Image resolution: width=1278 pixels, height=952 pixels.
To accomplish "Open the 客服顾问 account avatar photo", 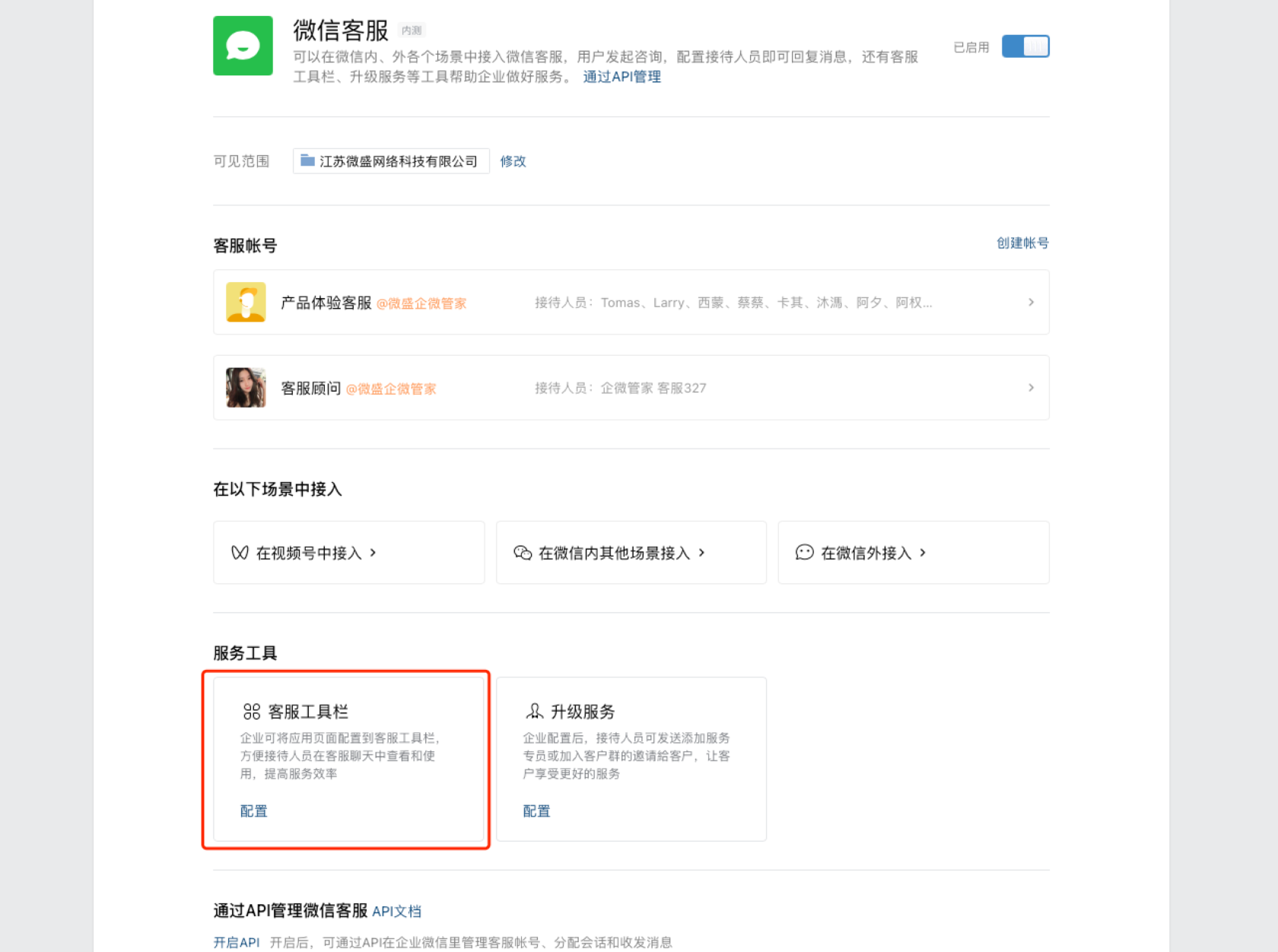I will (246, 388).
